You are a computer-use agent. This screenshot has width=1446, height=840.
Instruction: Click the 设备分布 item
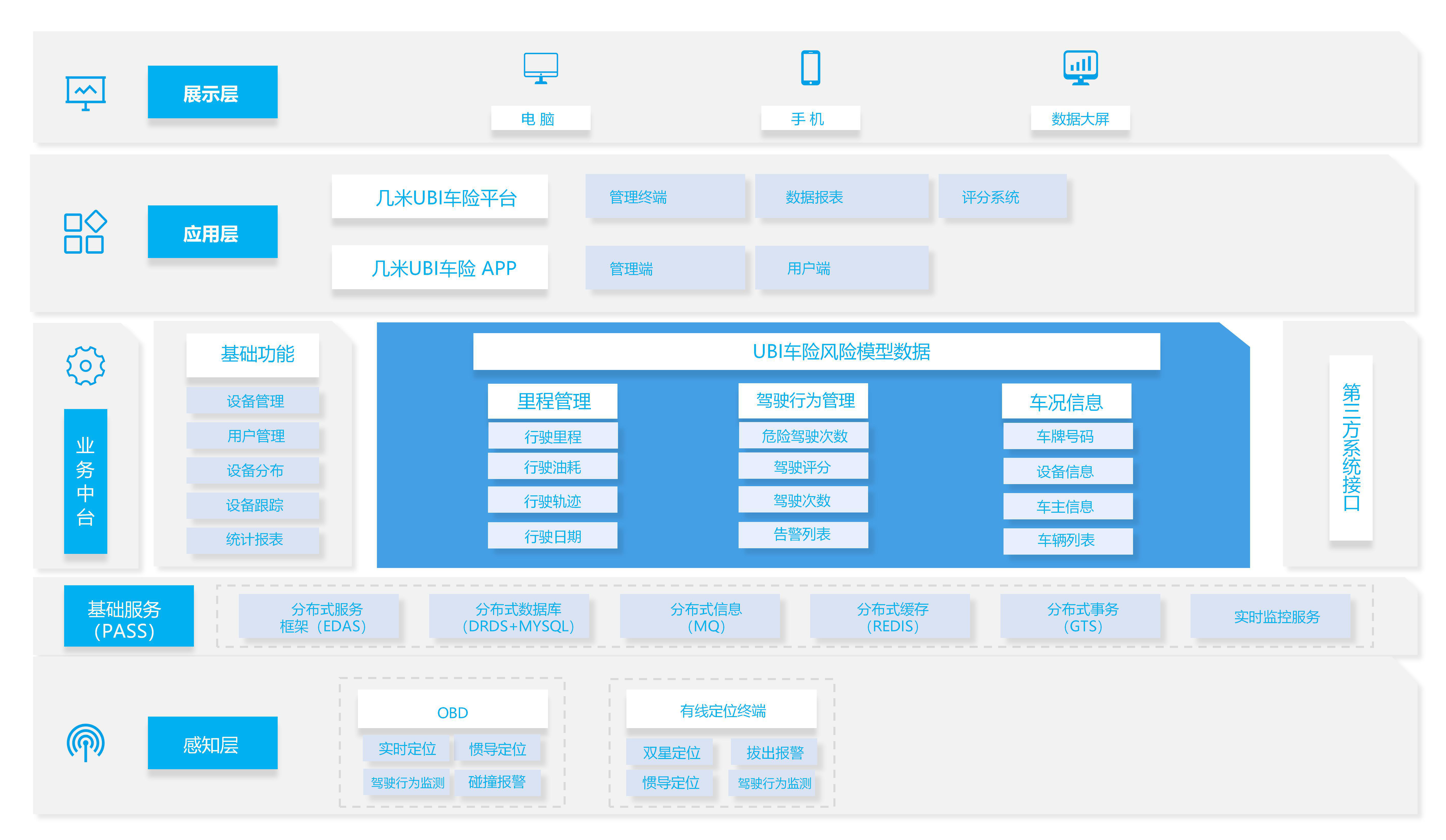click(x=252, y=471)
